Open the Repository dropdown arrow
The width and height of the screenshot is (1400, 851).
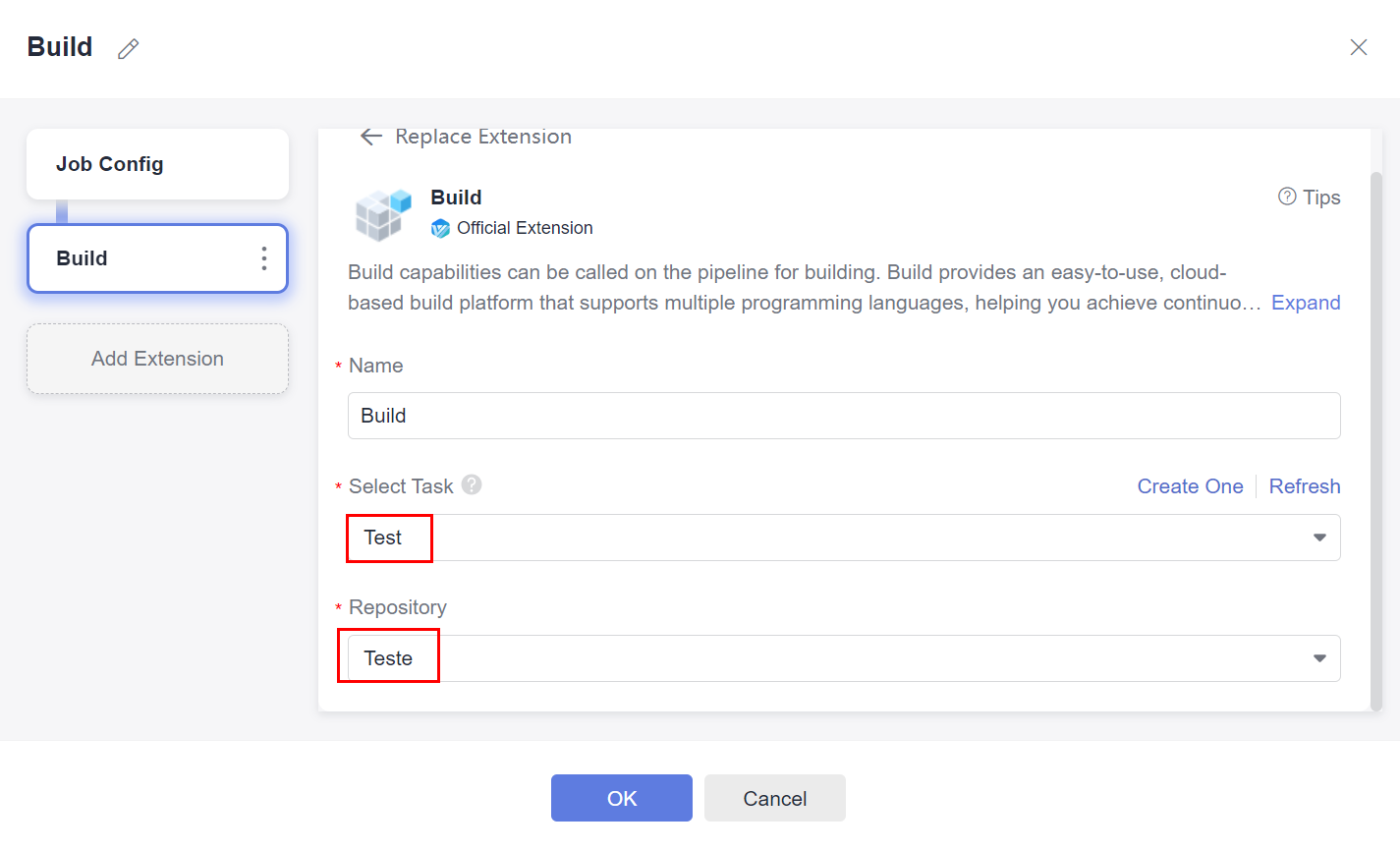point(1319,658)
